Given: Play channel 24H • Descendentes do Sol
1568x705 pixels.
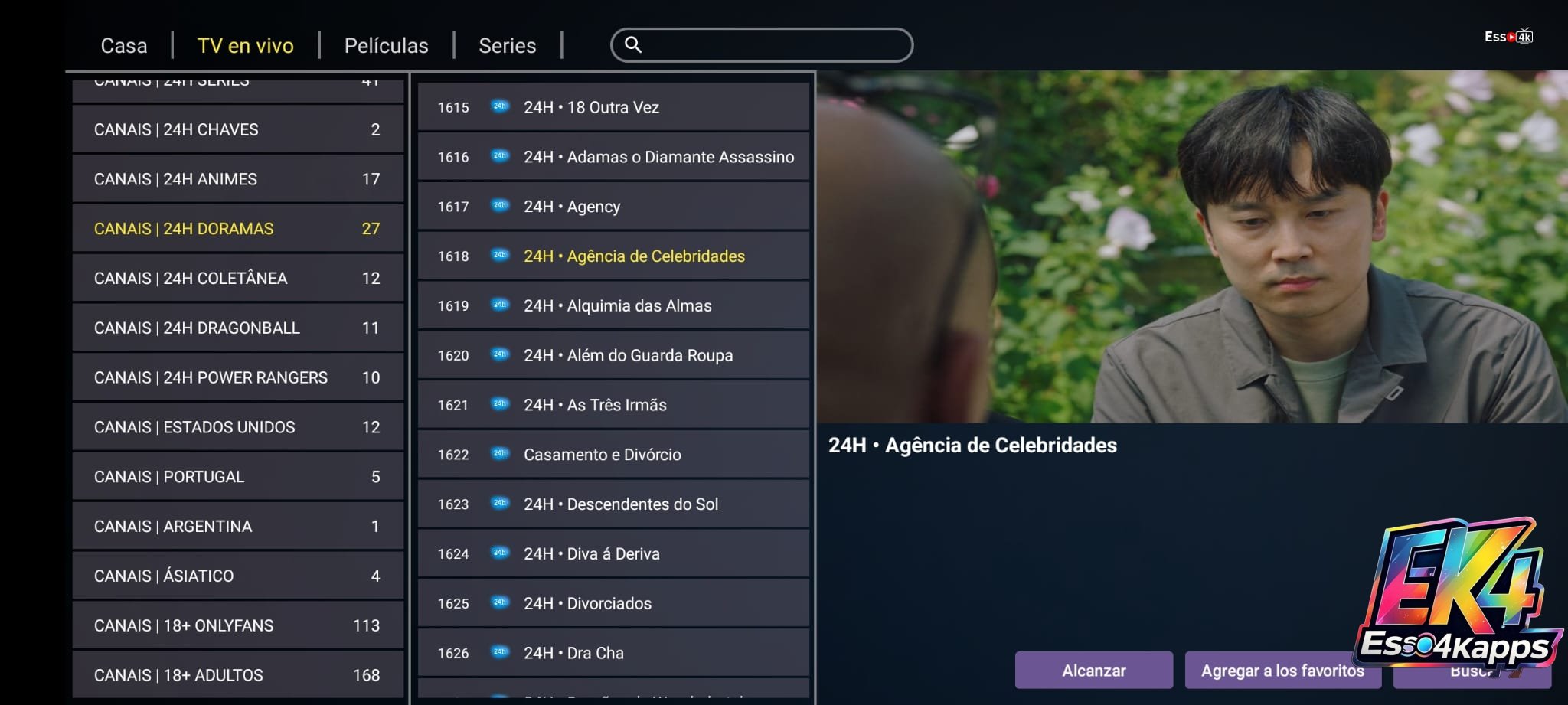Looking at the screenshot, I should (613, 504).
